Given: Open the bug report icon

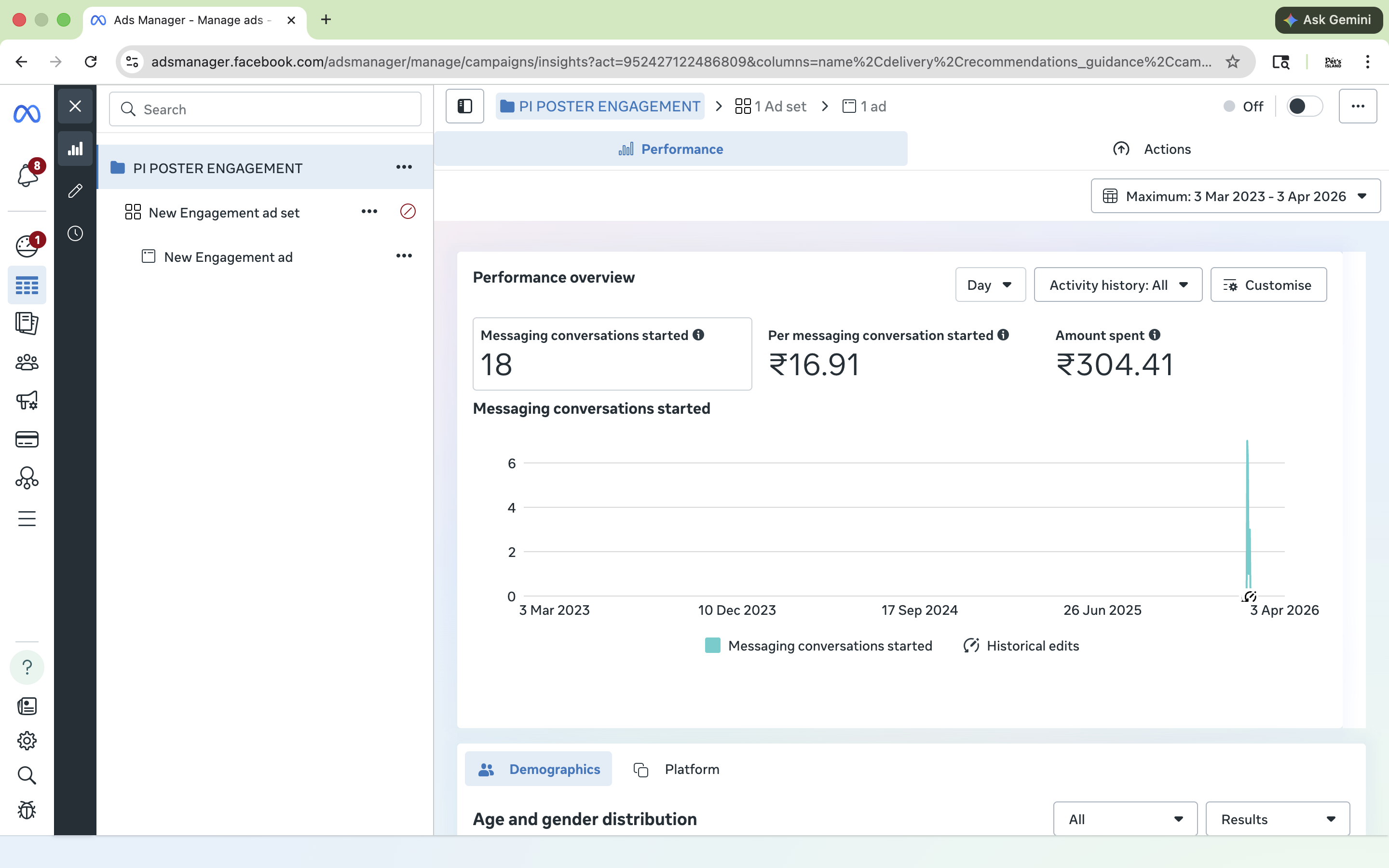Looking at the screenshot, I should coord(27,811).
